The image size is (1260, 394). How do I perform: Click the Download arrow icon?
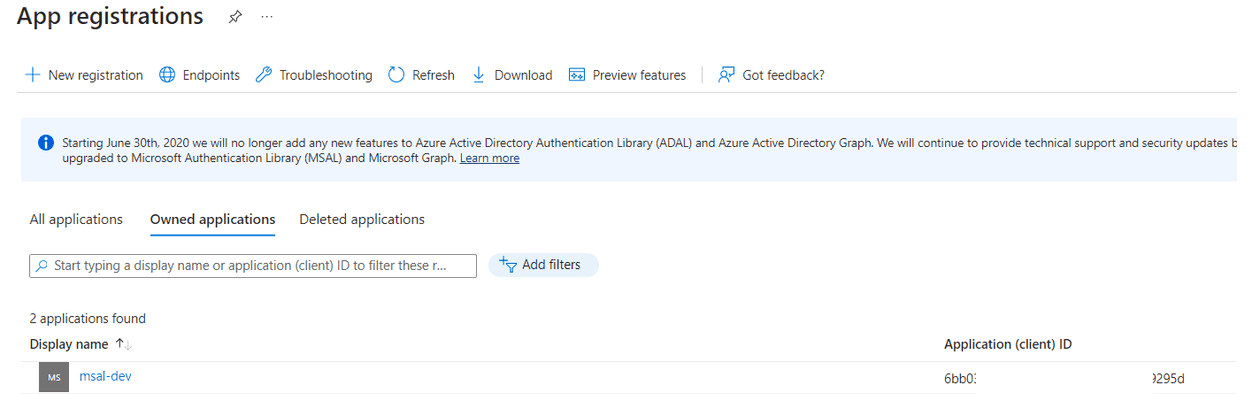[x=478, y=75]
